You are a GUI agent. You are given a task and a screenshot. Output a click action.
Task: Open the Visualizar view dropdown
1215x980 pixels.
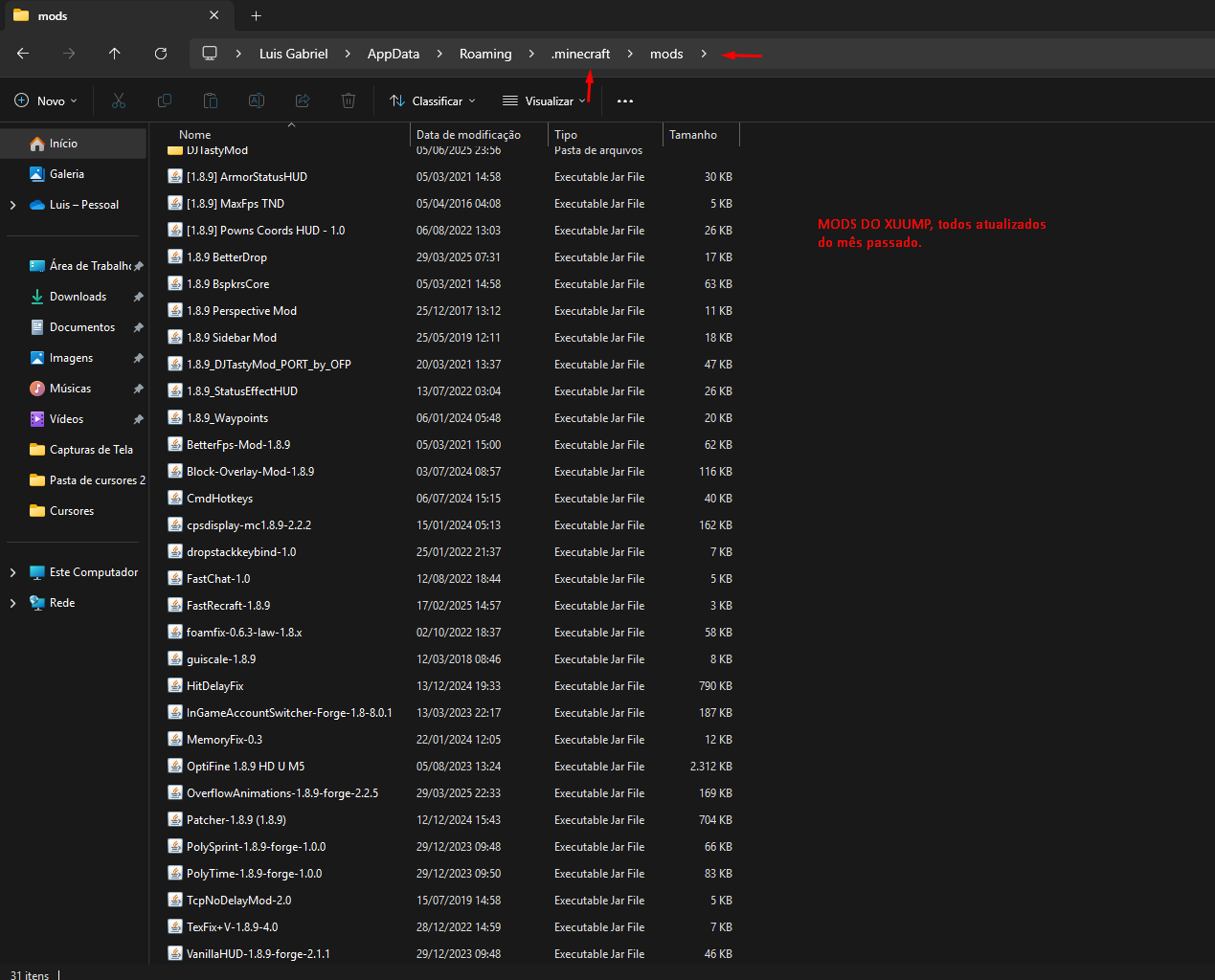click(543, 100)
